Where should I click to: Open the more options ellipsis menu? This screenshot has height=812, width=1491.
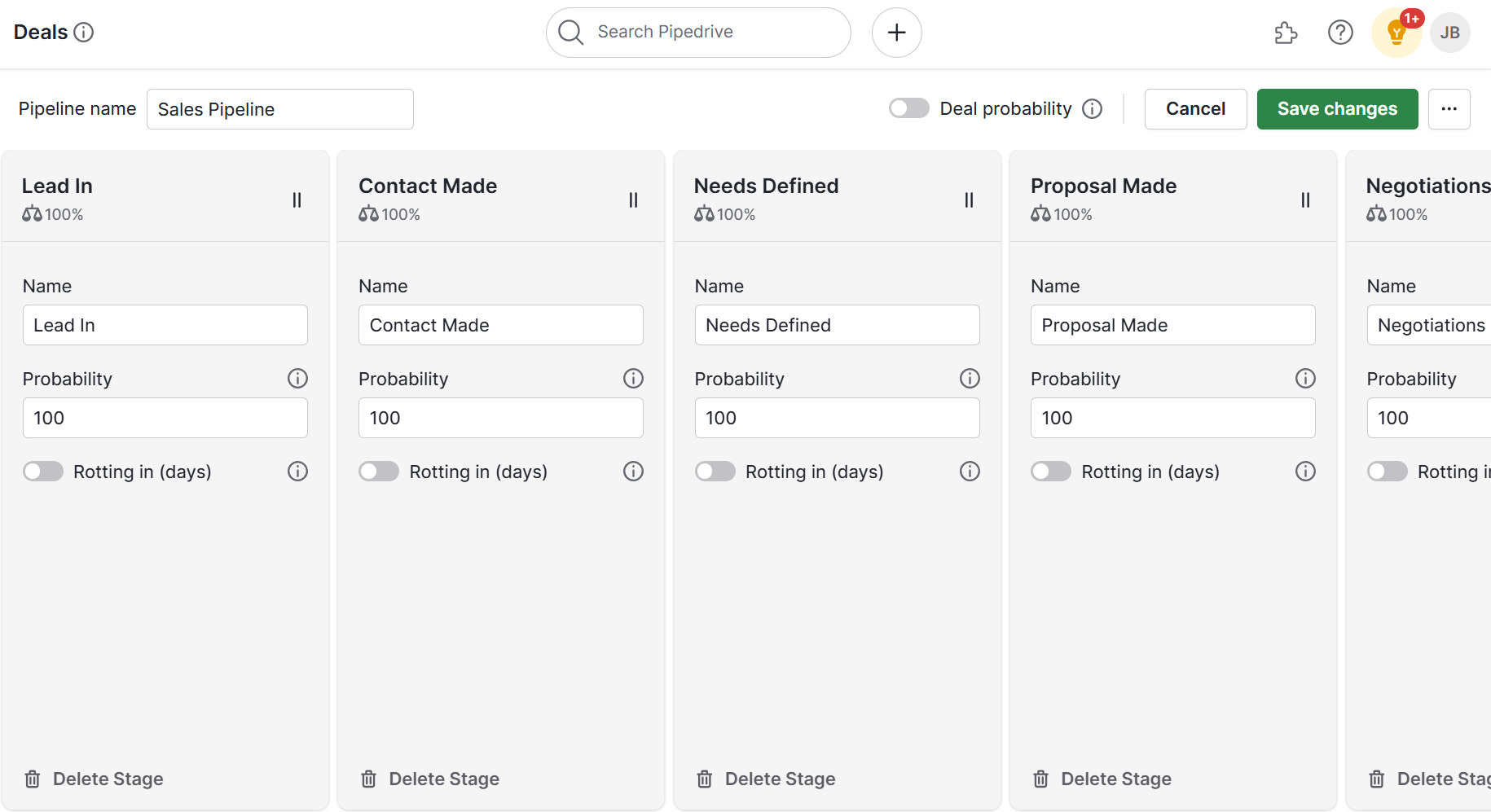(x=1449, y=108)
